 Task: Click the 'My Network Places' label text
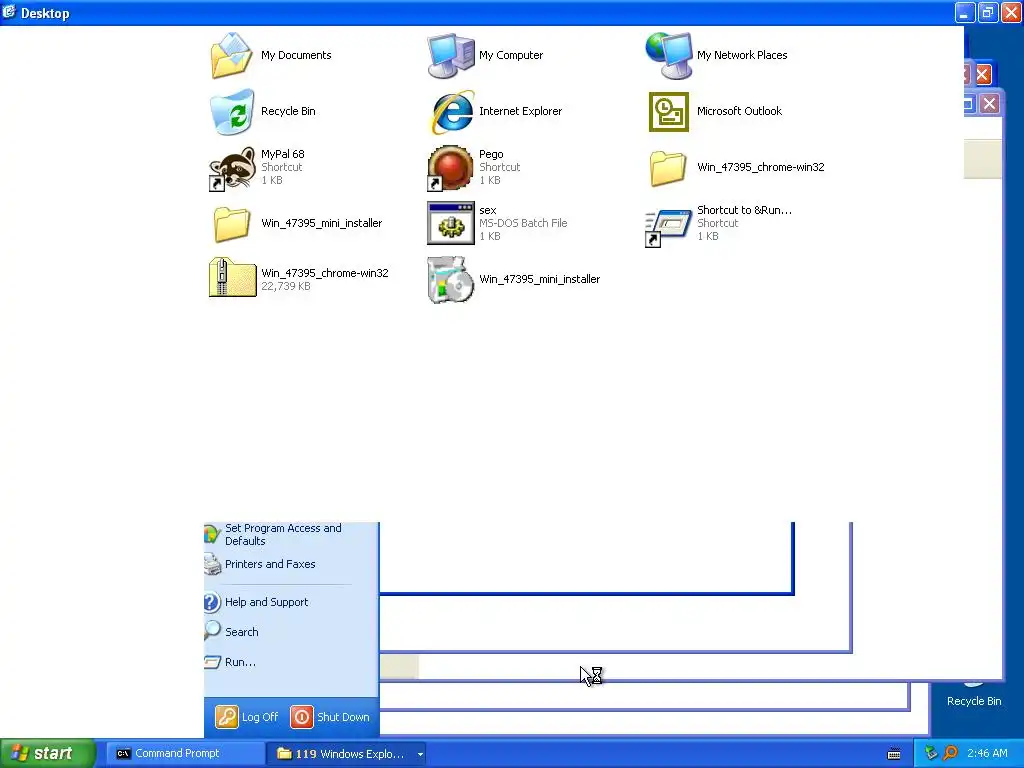pyautogui.click(x=742, y=56)
